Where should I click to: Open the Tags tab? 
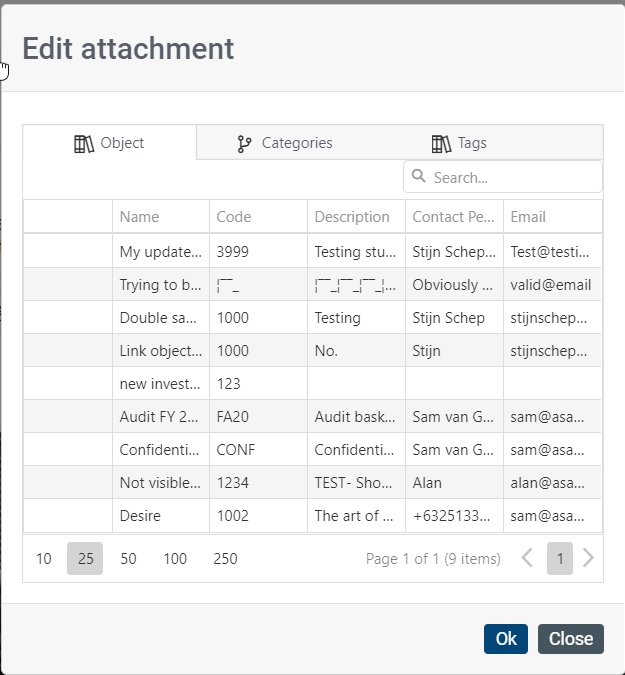459,143
